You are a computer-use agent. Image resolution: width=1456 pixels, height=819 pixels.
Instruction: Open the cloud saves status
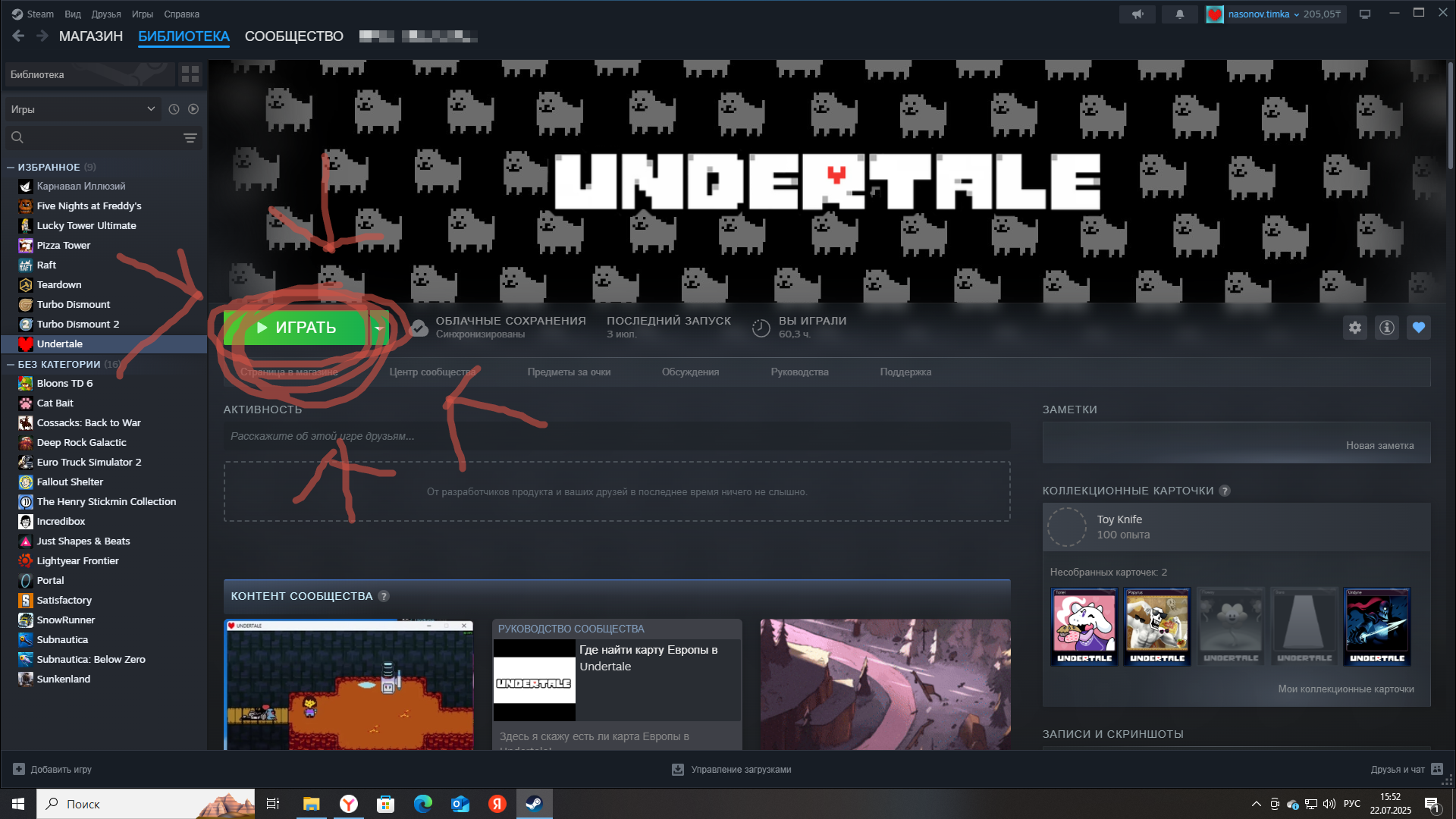tap(498, 328)
